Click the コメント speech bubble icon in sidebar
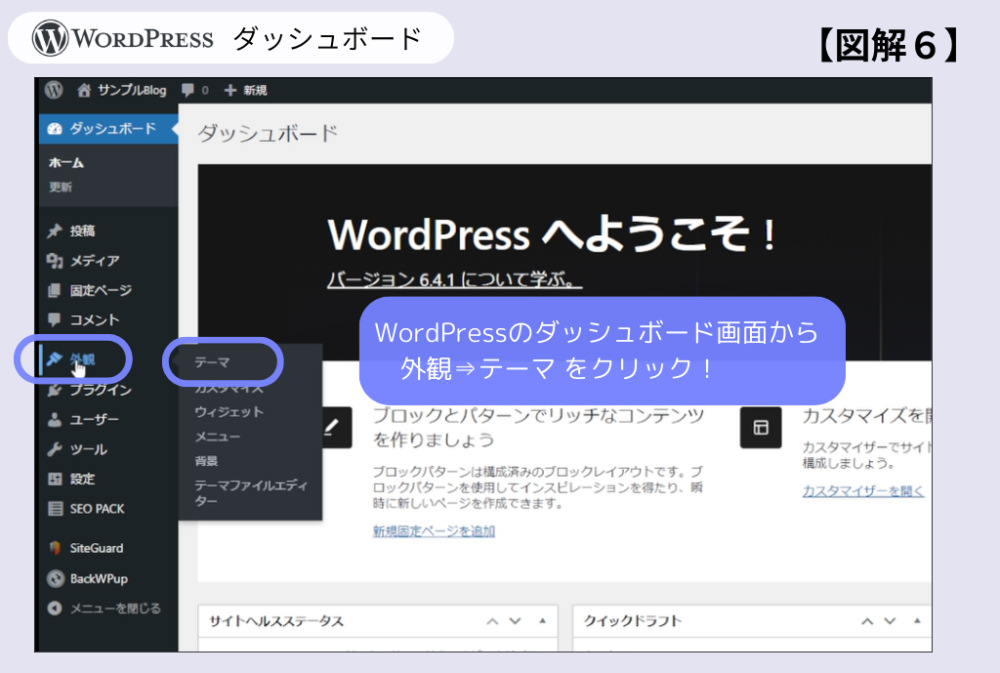Screen dimensions: 1000x673 coord(55,320)
